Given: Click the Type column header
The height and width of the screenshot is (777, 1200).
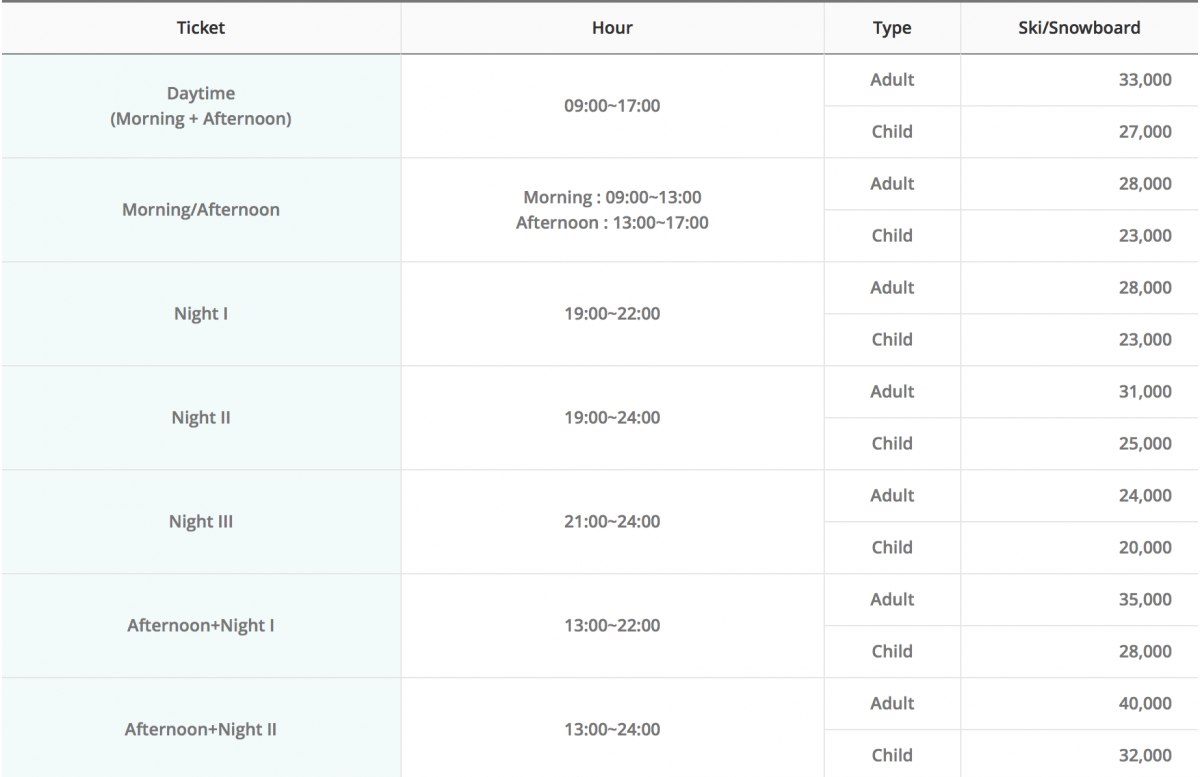Looking at the screenshot, I should (892, 28).
